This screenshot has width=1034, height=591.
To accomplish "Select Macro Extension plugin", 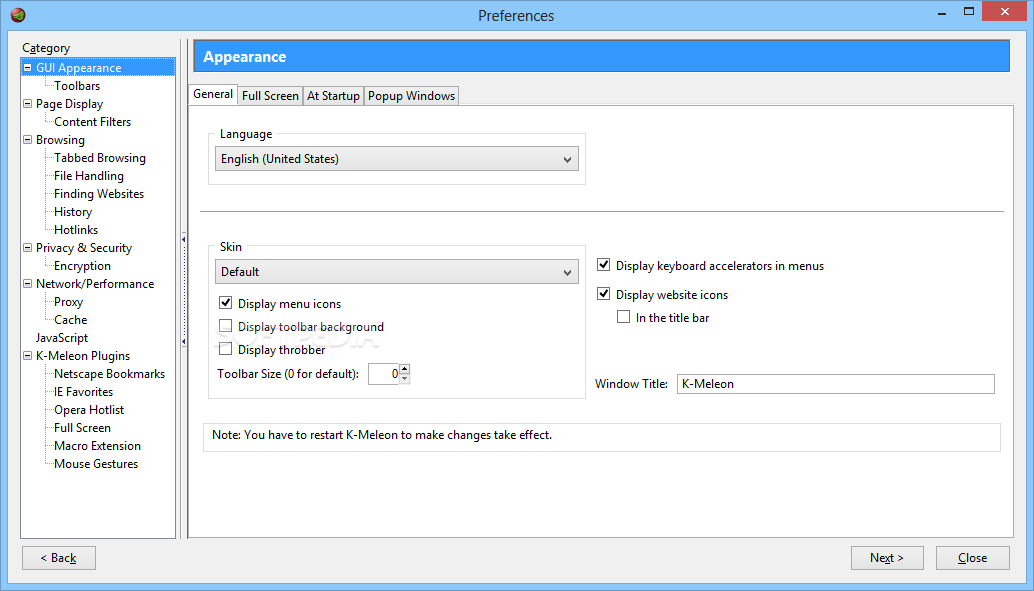I will 98,446.
